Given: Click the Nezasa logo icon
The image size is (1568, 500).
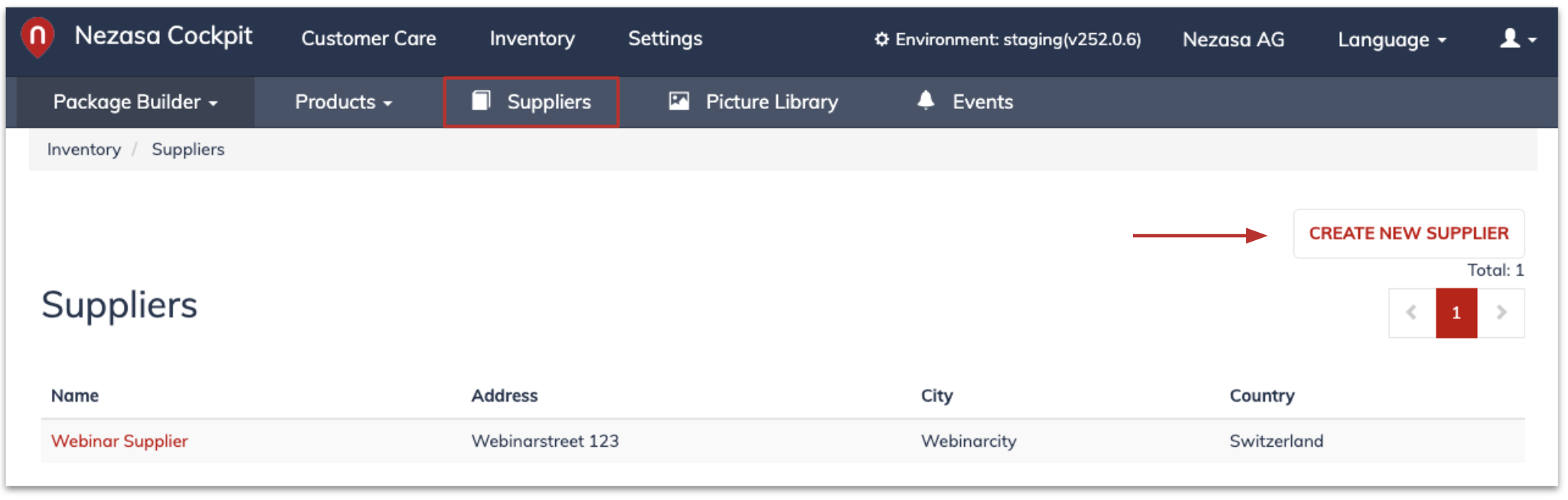Looking at the screenshot, I should tap(38, 36).
